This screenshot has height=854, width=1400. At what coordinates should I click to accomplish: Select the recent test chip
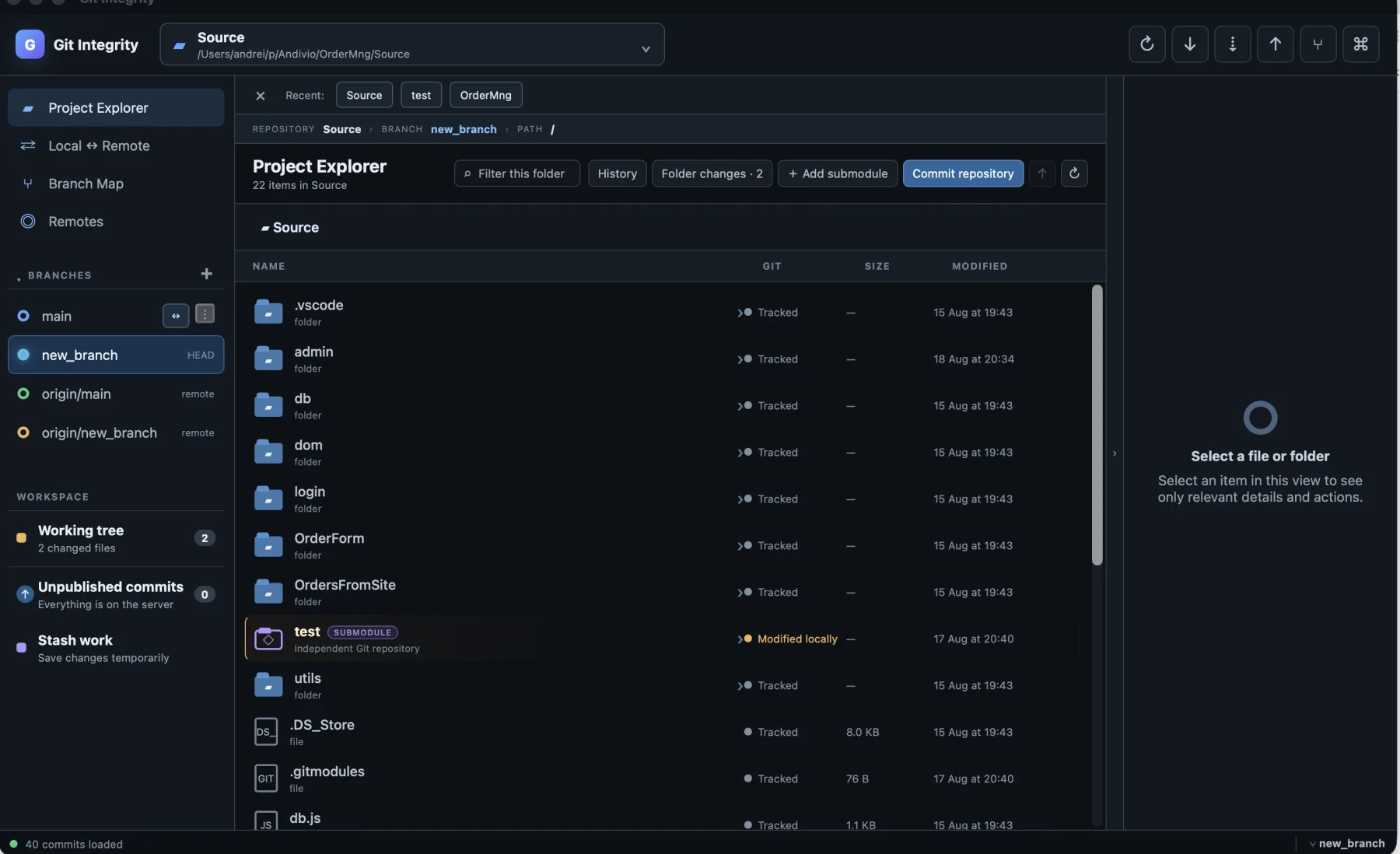pyautogui.click(x=421, y=95)
